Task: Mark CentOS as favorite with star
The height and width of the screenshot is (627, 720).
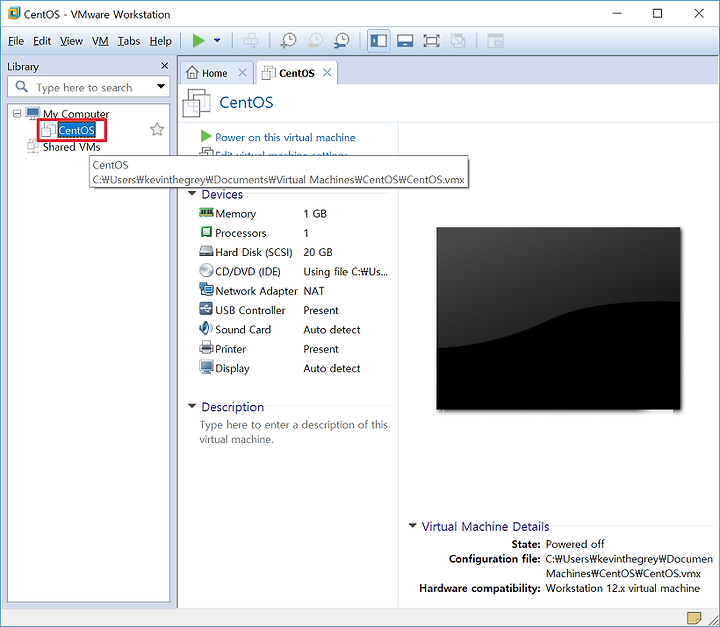Action: point(157,130)
